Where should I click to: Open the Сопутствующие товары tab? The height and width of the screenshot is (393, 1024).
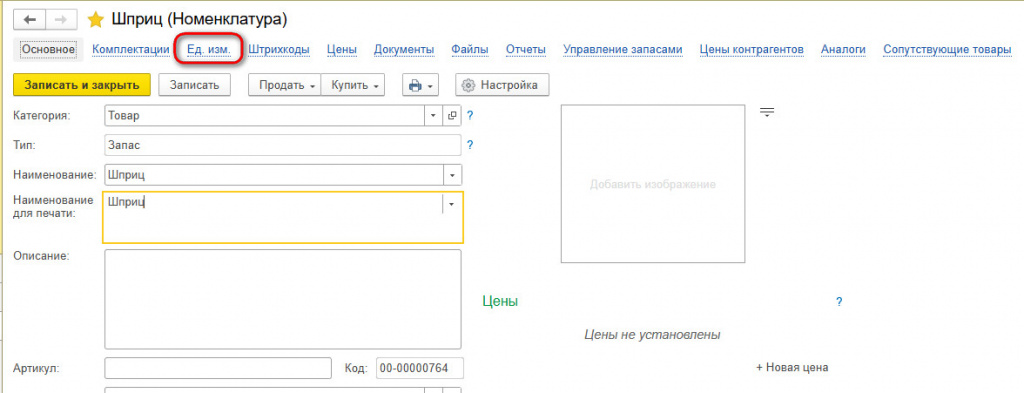coord(948,49)
